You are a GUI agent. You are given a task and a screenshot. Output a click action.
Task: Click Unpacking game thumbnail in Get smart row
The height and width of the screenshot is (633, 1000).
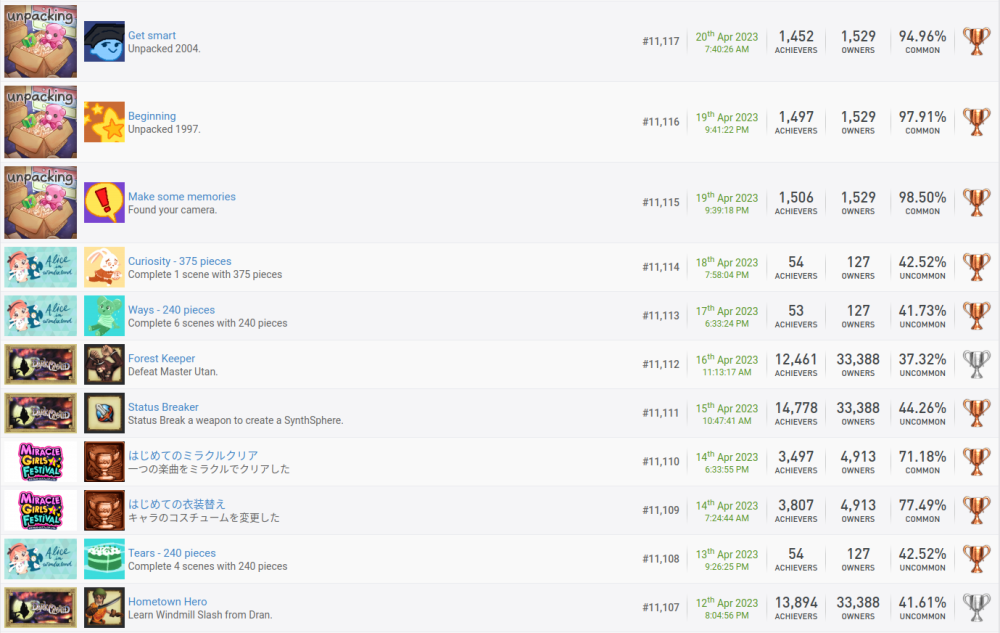tap(40, 42)
